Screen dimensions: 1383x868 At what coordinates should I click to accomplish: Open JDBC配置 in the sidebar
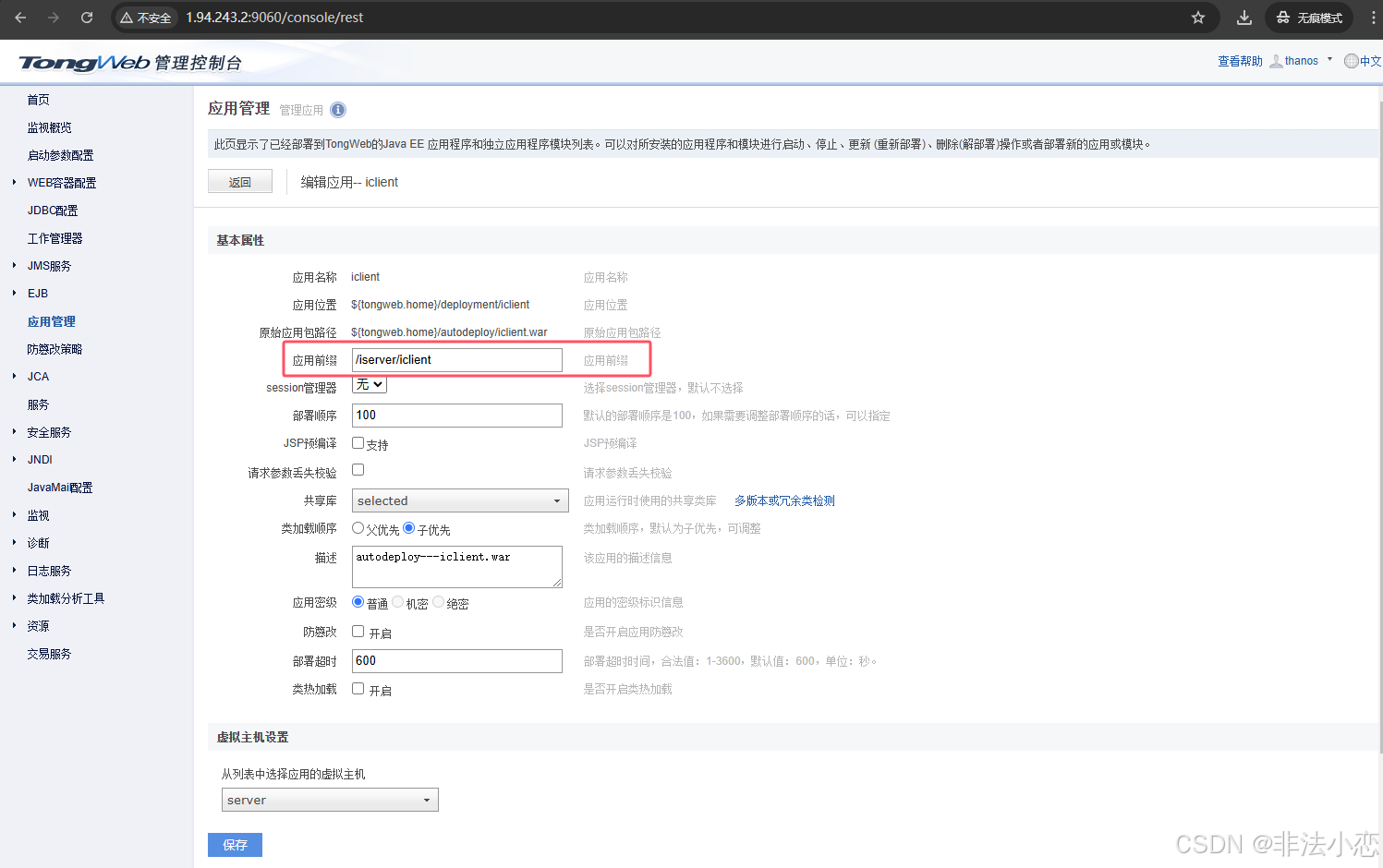click(x=53, y=211)
